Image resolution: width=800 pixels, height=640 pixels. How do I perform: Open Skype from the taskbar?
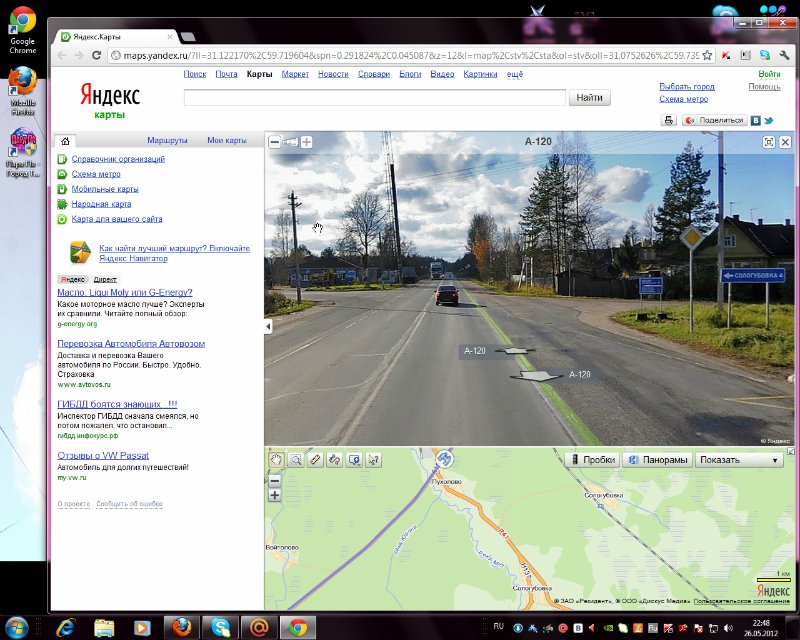[220, 627]
